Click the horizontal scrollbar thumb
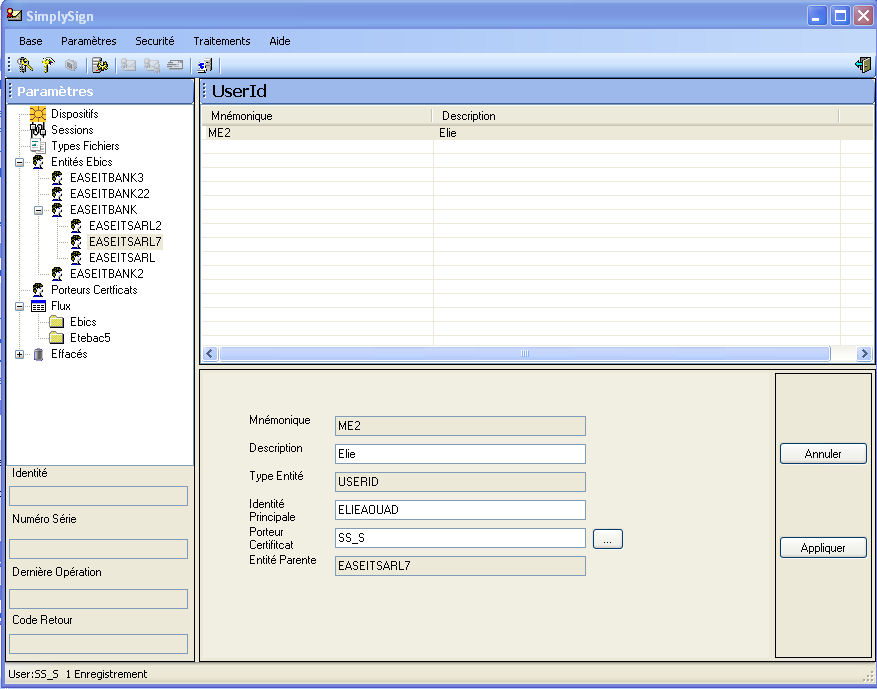The height and width of the screenshot is (689, 877). click(x=525, y=353)
